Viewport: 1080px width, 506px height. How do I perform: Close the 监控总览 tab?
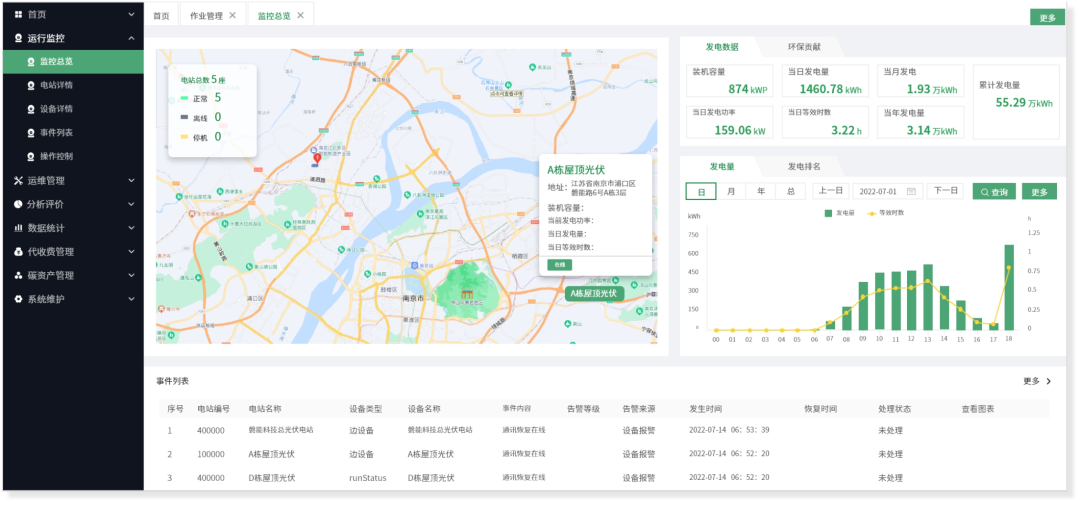300,15
